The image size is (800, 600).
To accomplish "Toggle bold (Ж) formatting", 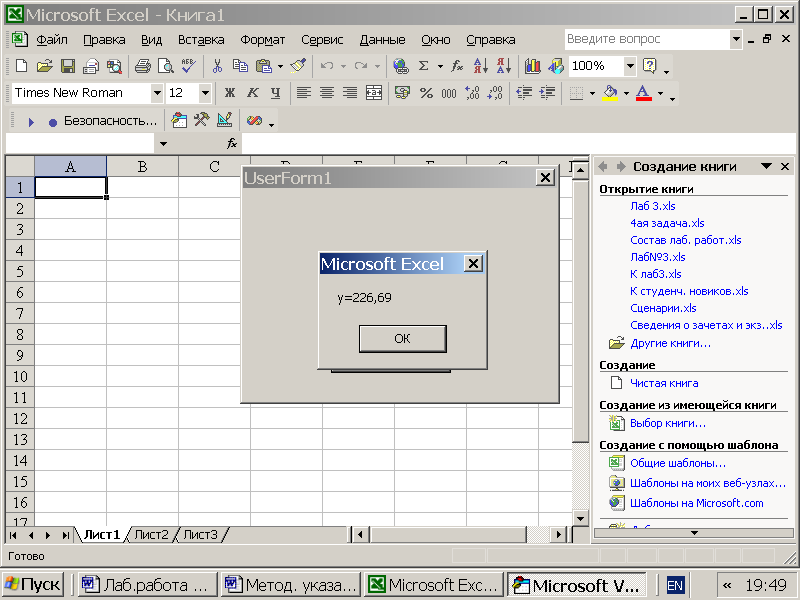I will (230, 93).
